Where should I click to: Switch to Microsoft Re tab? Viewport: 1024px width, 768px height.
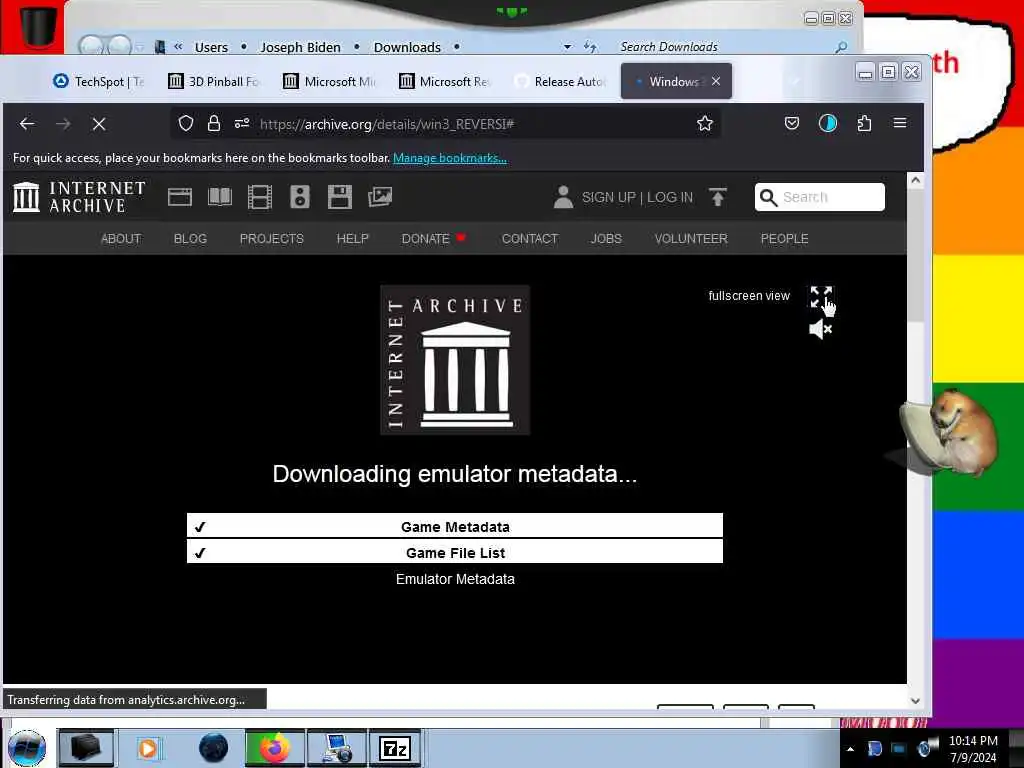445,82
